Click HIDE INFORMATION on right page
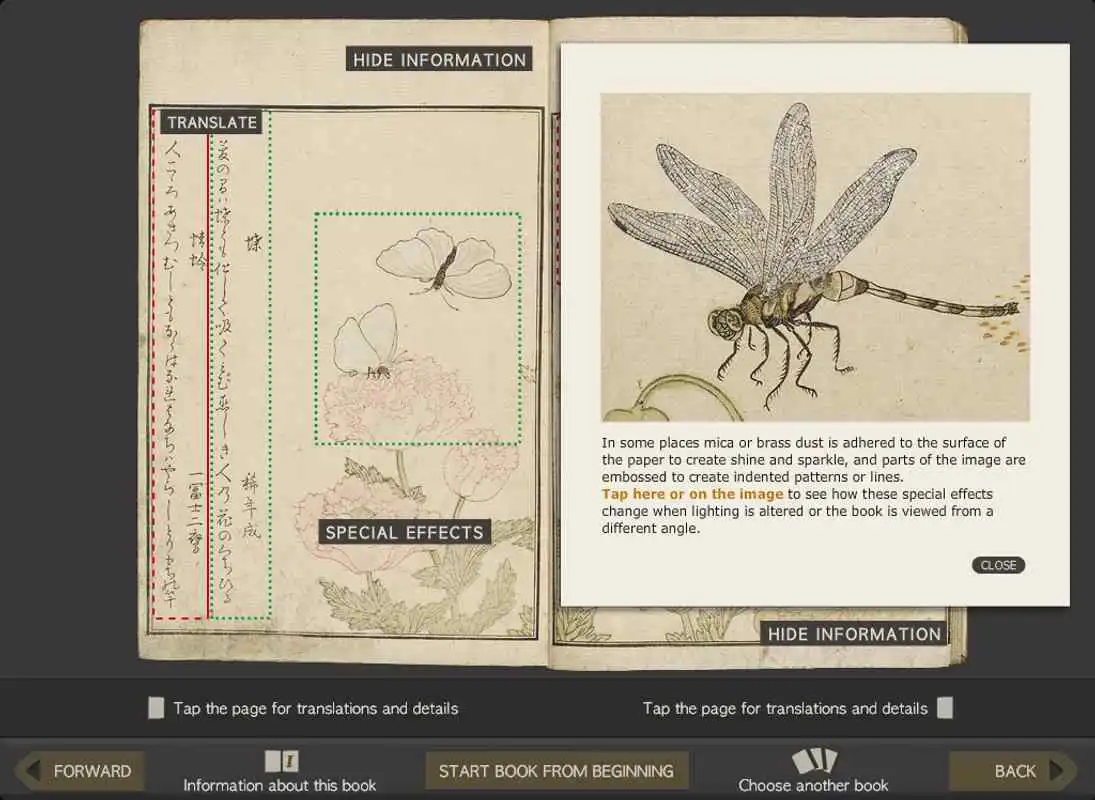 pyautogui.click(x=854, y=634)
